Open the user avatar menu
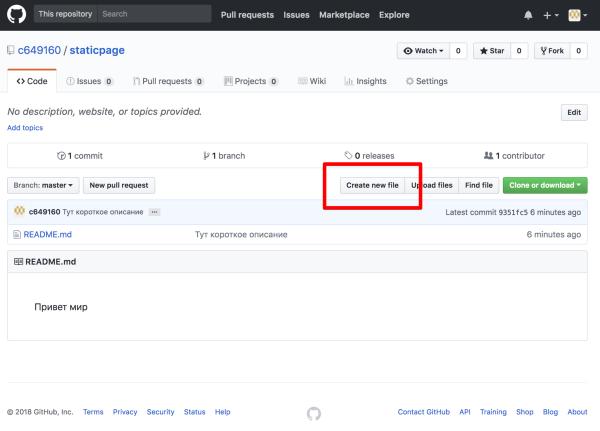Viewport: 600px width, 431px height. click(x=577, y=15)
